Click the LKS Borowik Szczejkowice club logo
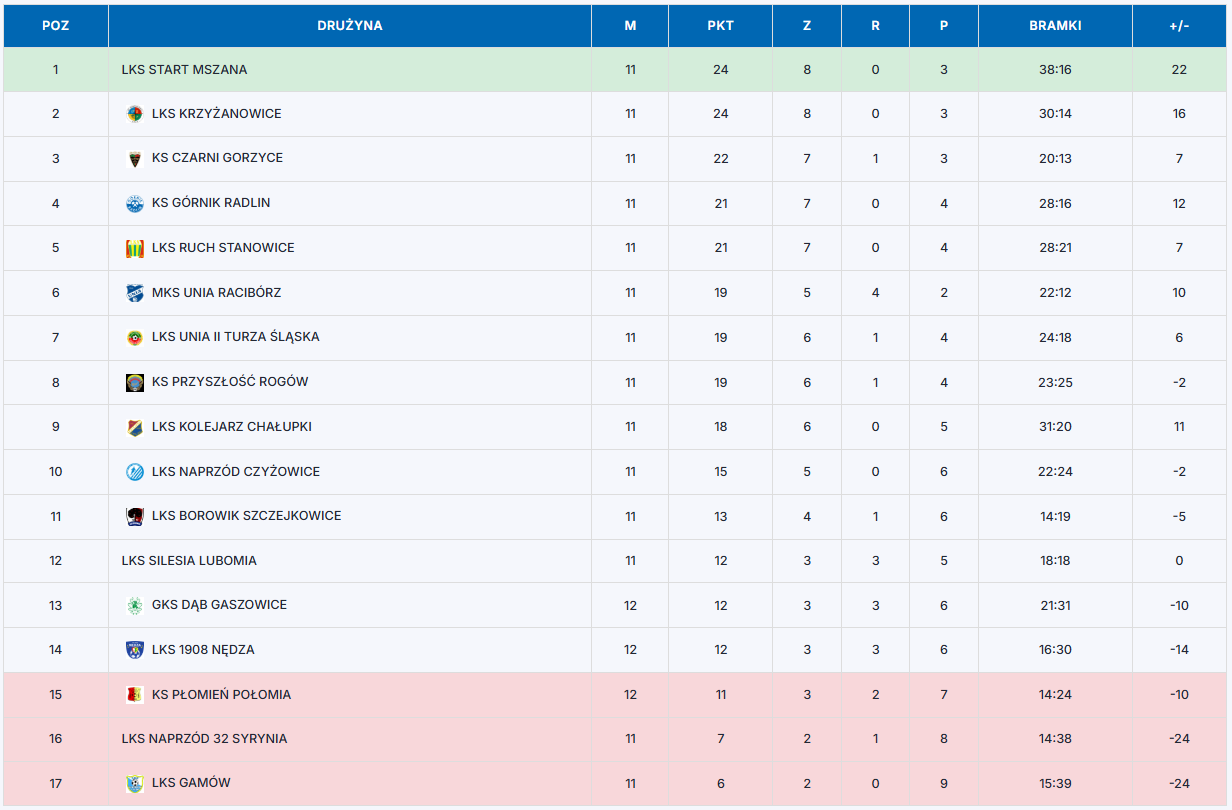Screen dimensions: 1232x810 134,516
